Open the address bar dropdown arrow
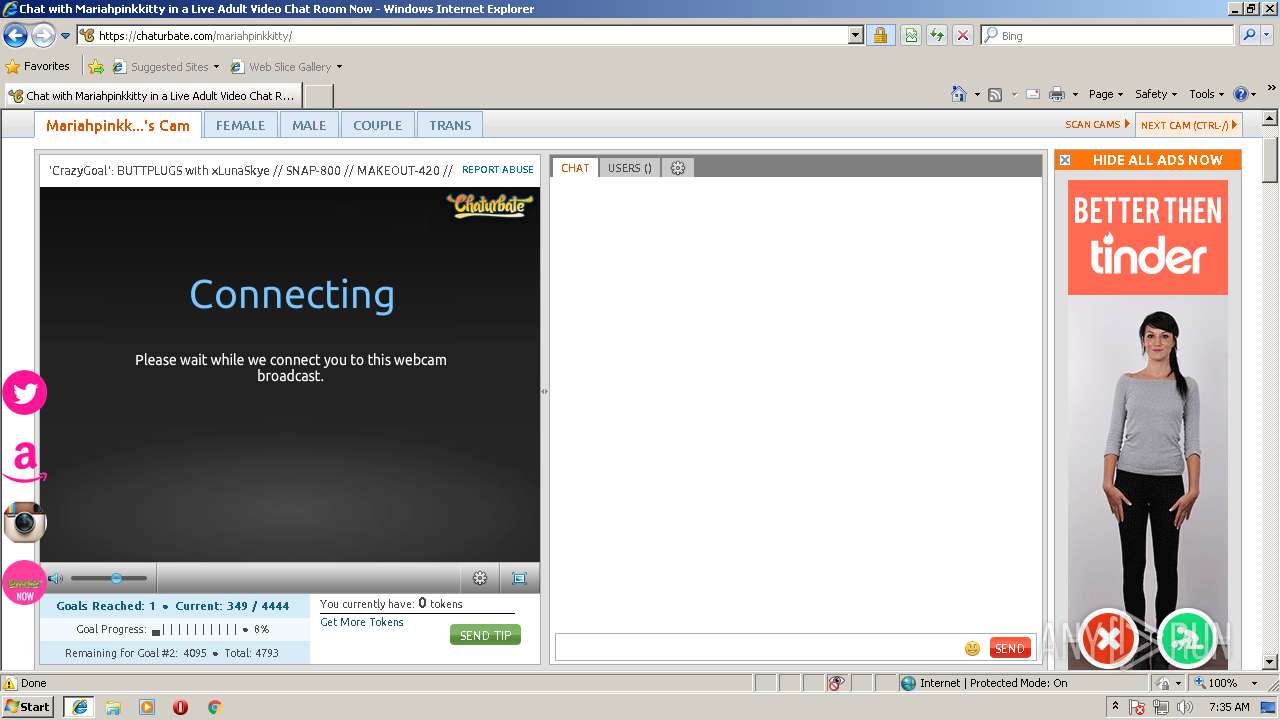 coord(855,36)
